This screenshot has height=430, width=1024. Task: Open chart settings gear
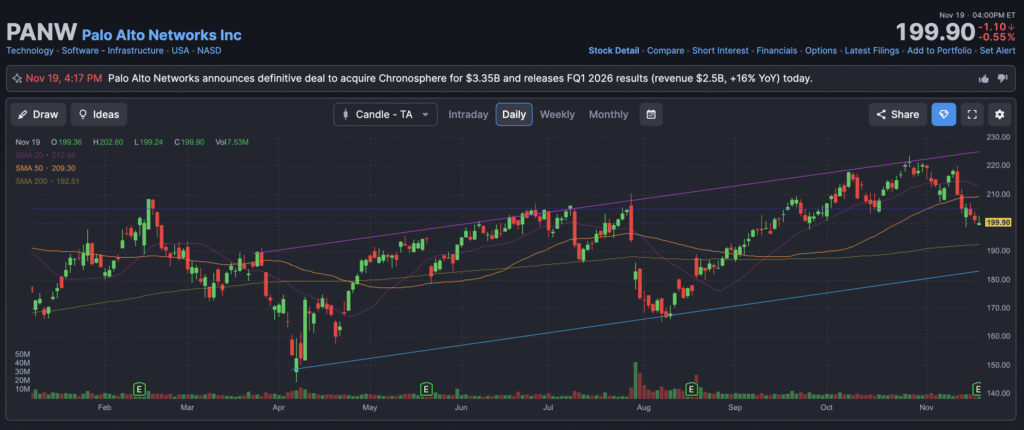coord(999,114)
